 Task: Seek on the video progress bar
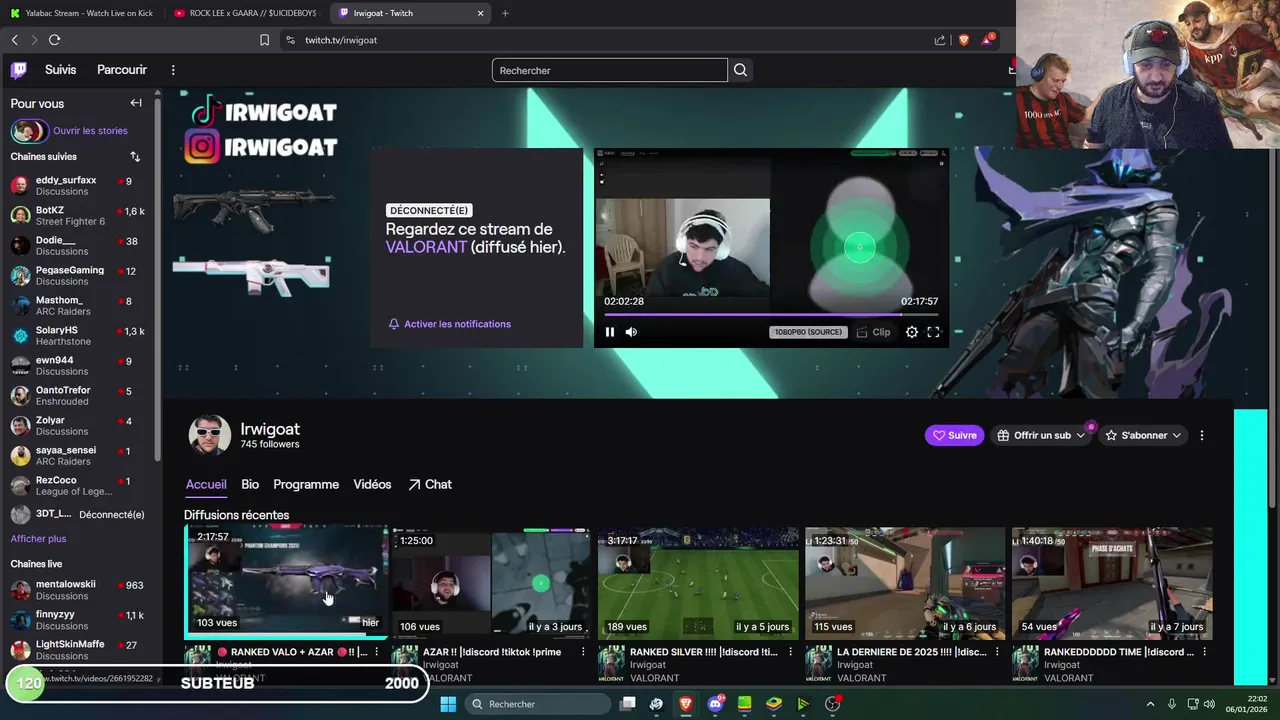[771, 314]
